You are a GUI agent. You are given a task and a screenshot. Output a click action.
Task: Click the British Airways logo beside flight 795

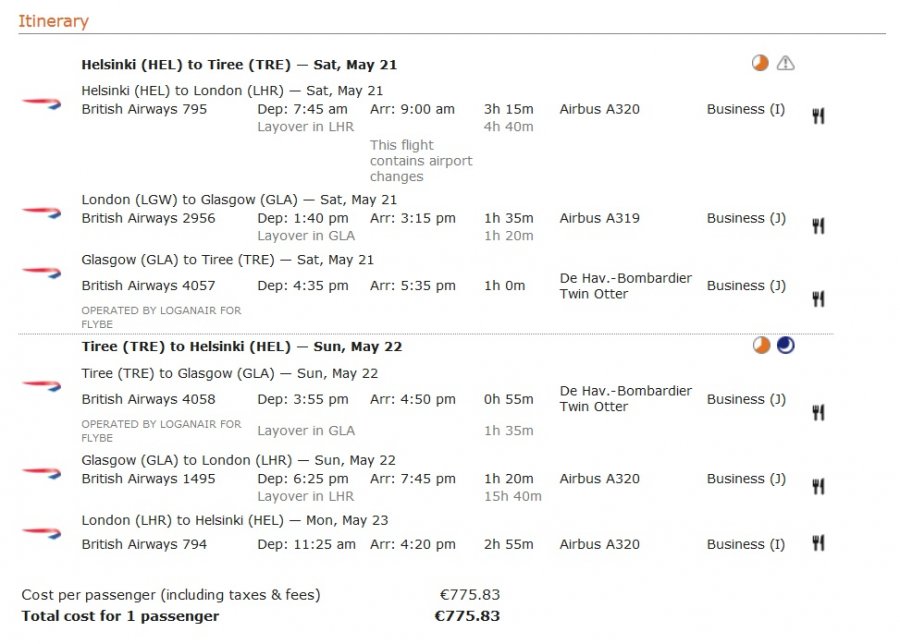pyautogui.click(x=41, y=103)
